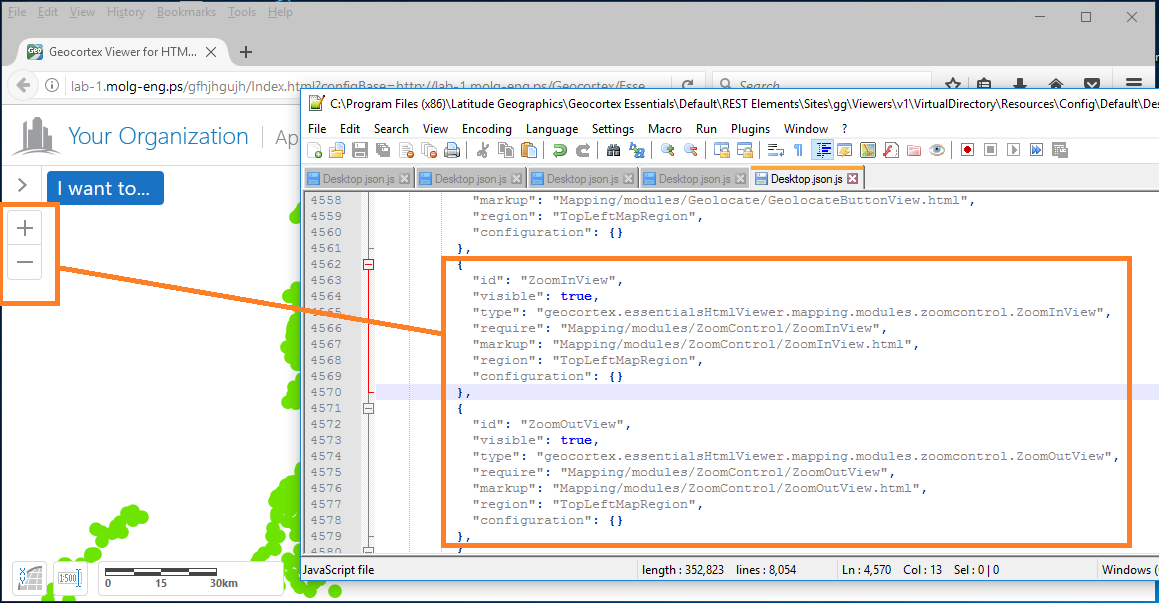Open the Notepad++ Window menu
This screenshot has height=603, width=1159.
click(806, 129)
